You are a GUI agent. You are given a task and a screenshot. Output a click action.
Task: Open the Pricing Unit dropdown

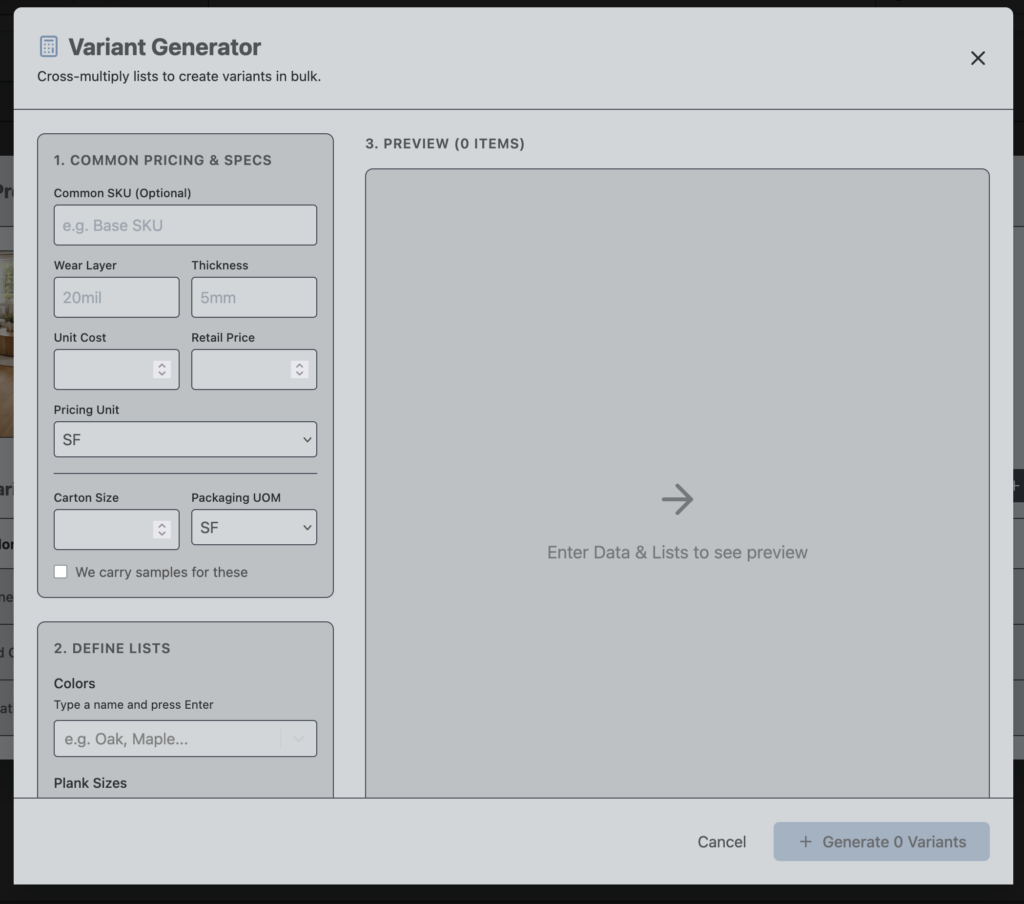(185, 439)
